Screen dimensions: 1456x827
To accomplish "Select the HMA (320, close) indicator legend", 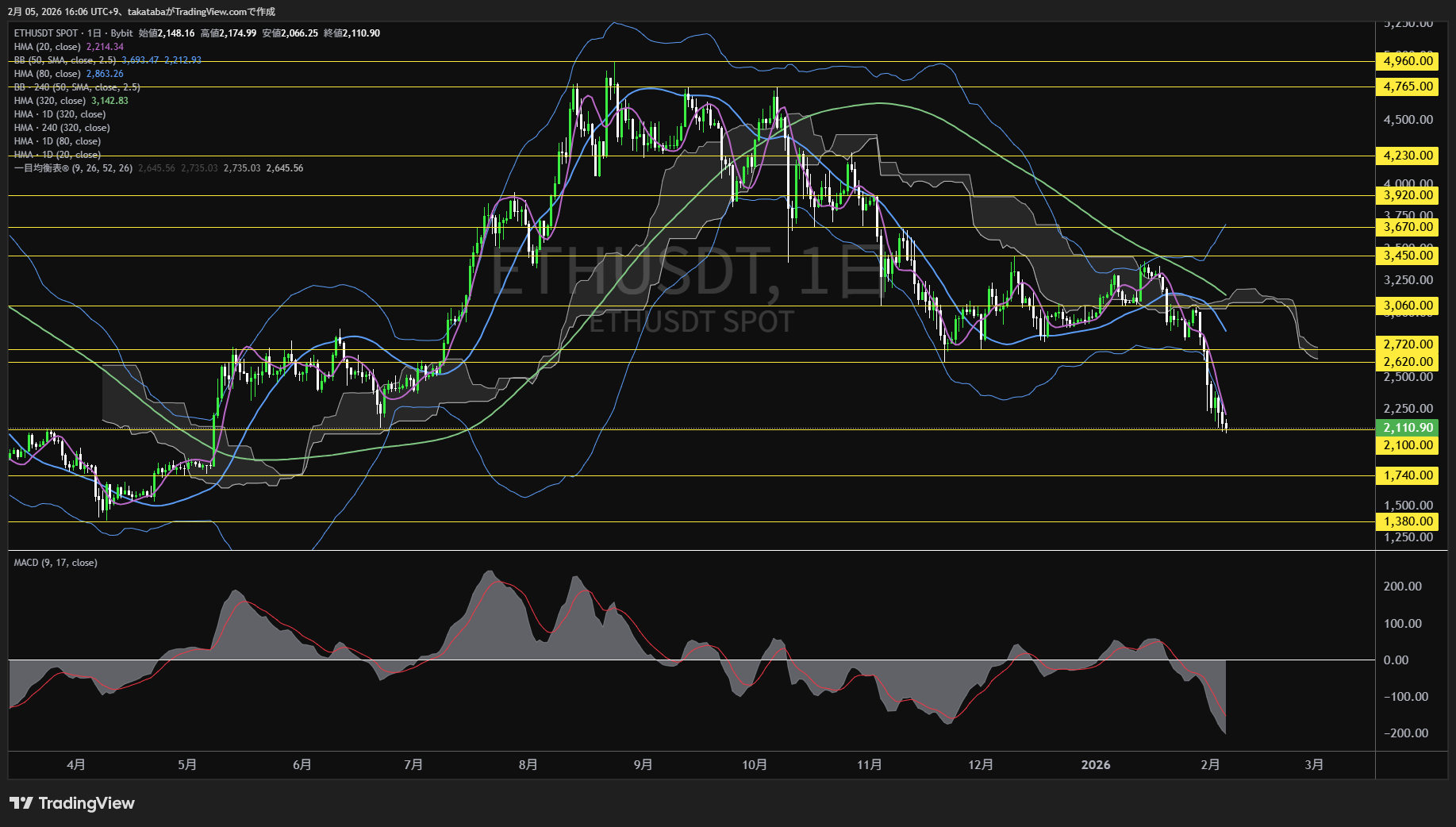I will pos(50,101).
